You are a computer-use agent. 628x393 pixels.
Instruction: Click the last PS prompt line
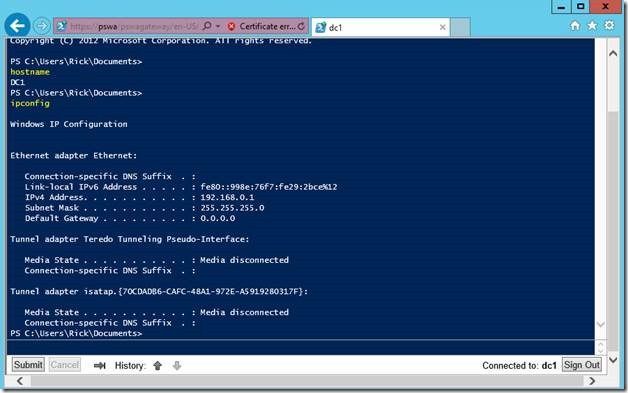pos(76,333)
